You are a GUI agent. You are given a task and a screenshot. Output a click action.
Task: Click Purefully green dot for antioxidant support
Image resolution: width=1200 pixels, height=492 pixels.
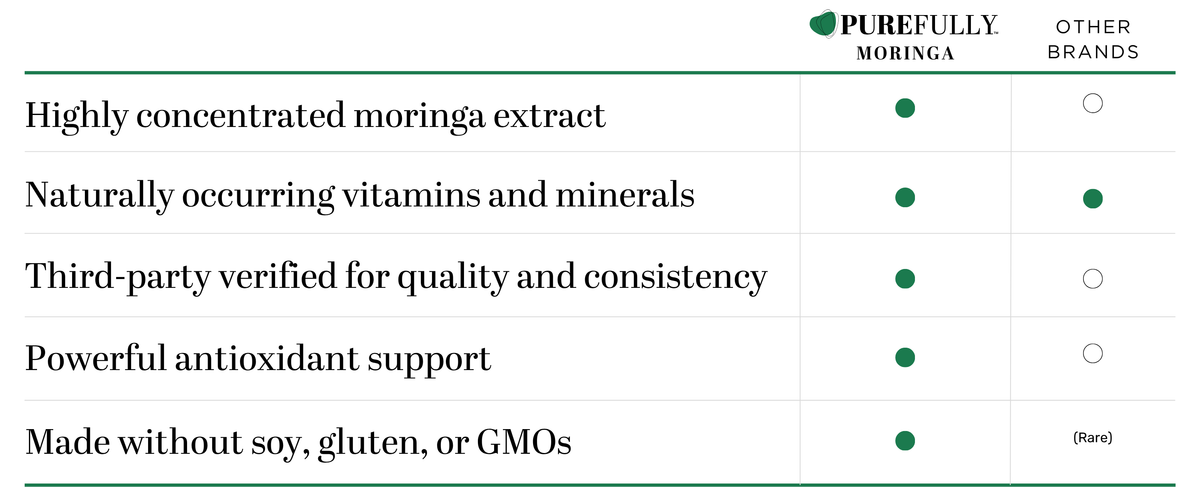point(905,356)
